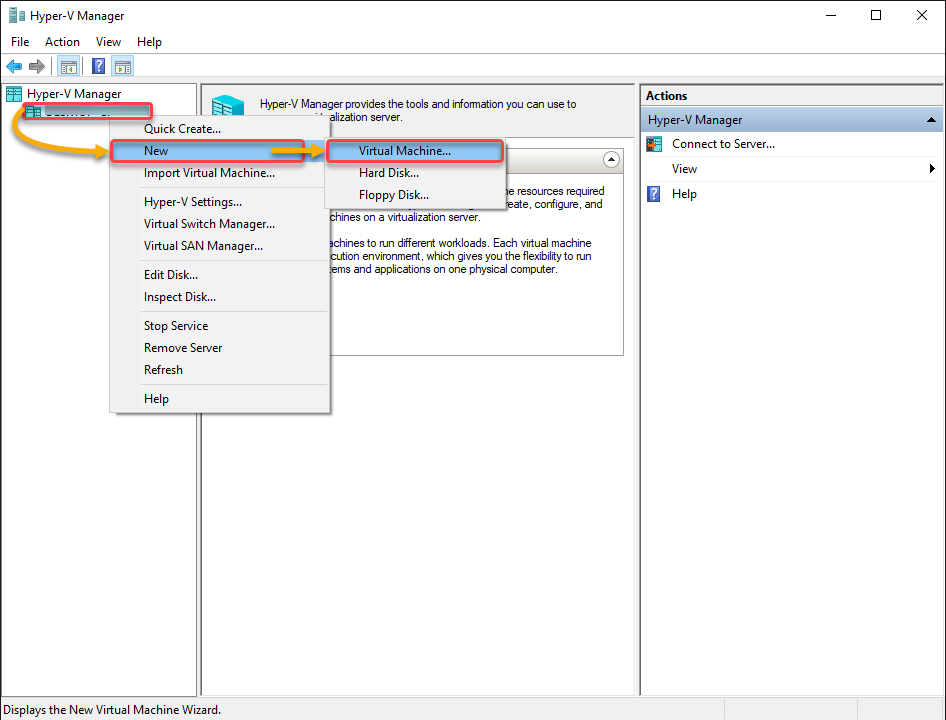Choose Edit Disk... menu entry
The height and width of the screenshot is (720, 946).
[220, 275]
